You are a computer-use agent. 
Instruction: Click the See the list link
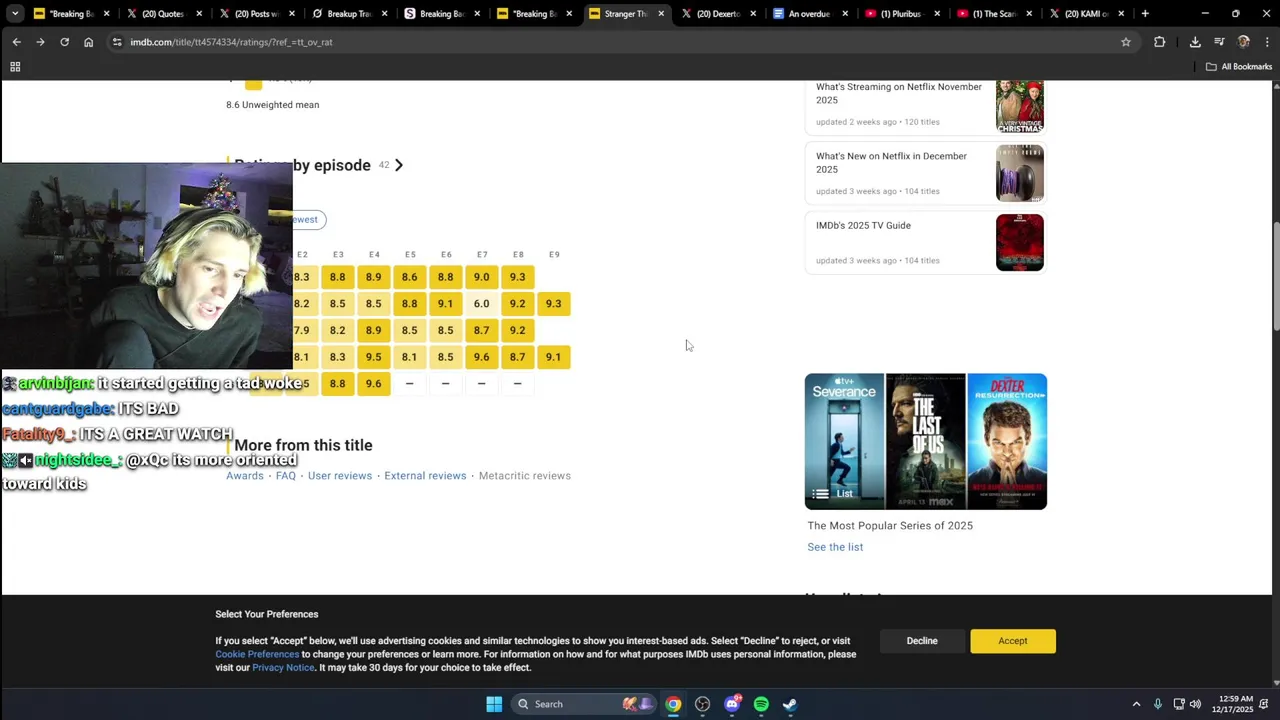click(835, 547)
